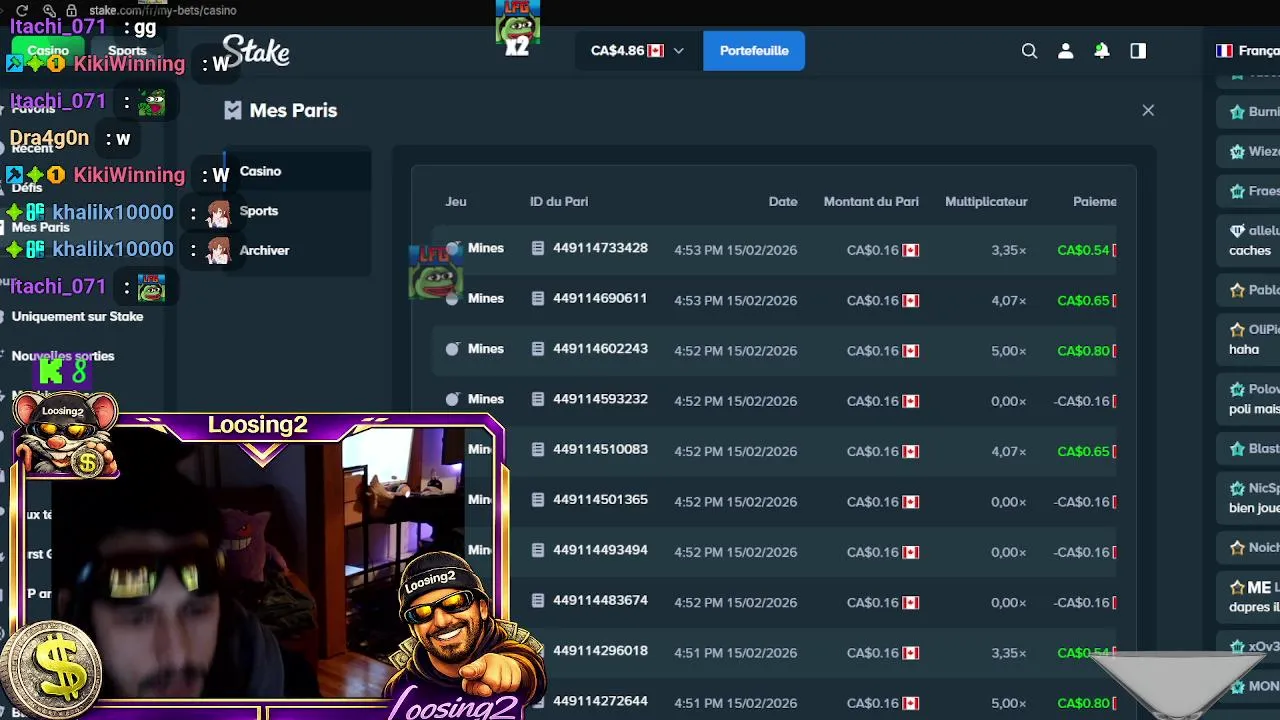1280x720 pixels.
Task: Click the Pablo chat user star icon
Action: coord(1237,290)
